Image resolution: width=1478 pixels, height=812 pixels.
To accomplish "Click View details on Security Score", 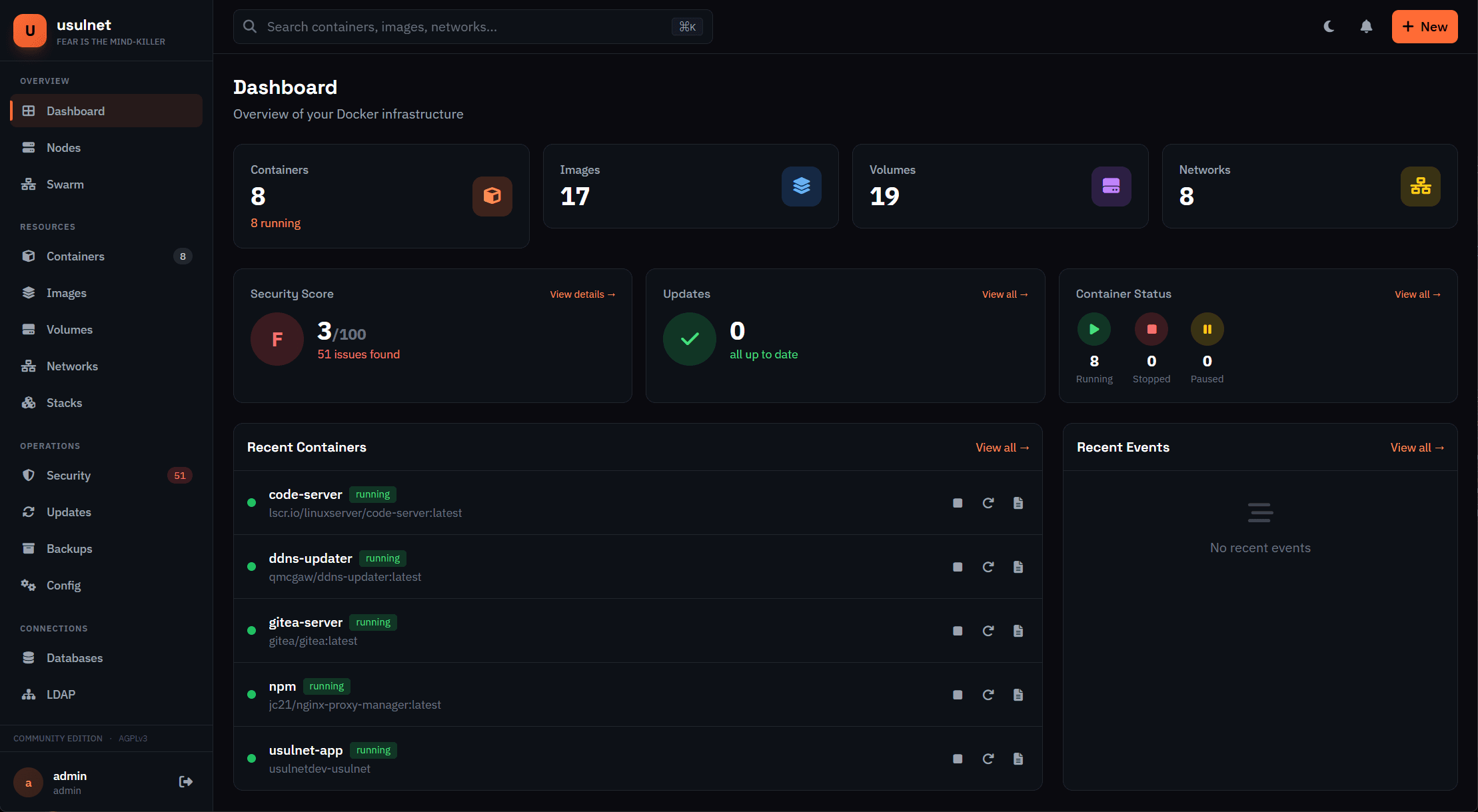I will tap(582, 294).
